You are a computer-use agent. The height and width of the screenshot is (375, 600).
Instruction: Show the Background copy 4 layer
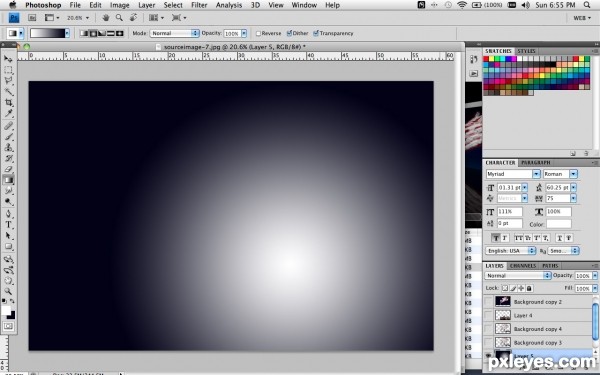[488, 329]
